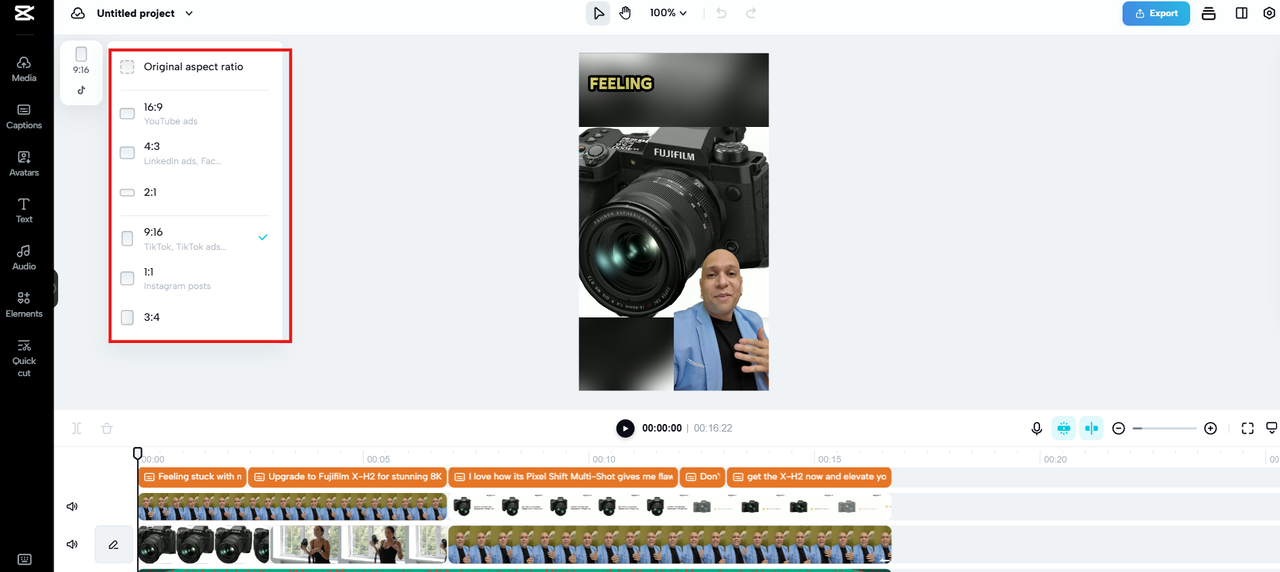Click the 00:00:00 current timecode

(x=662, y=428)
